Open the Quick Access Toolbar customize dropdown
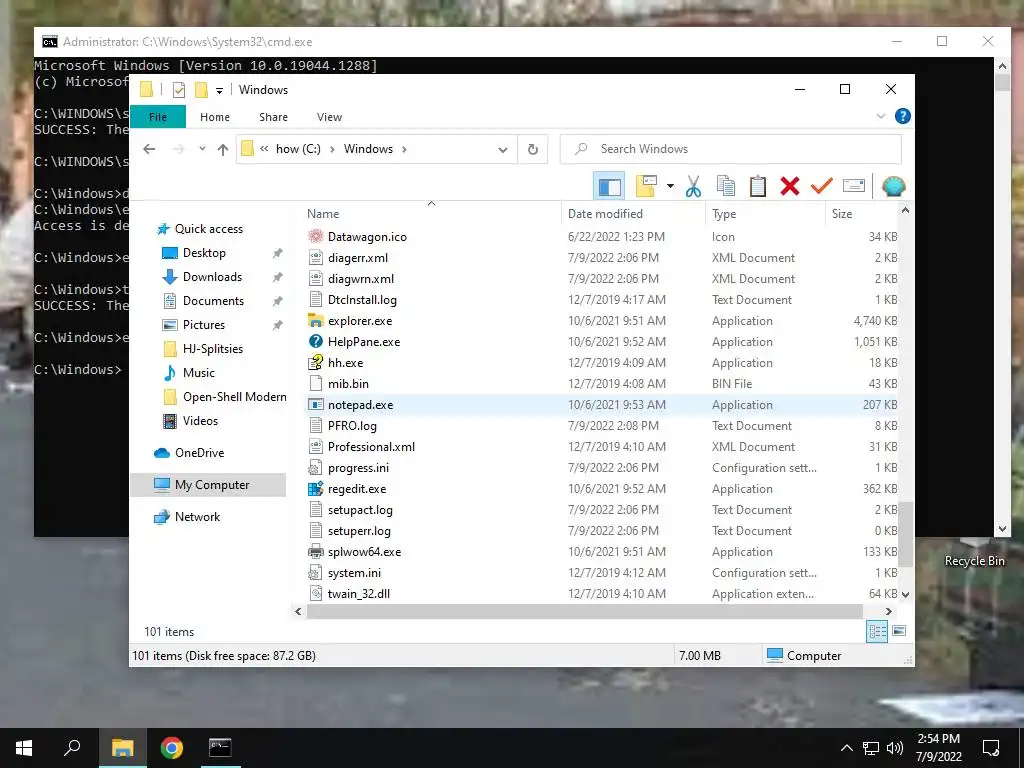 pos(219,90)
